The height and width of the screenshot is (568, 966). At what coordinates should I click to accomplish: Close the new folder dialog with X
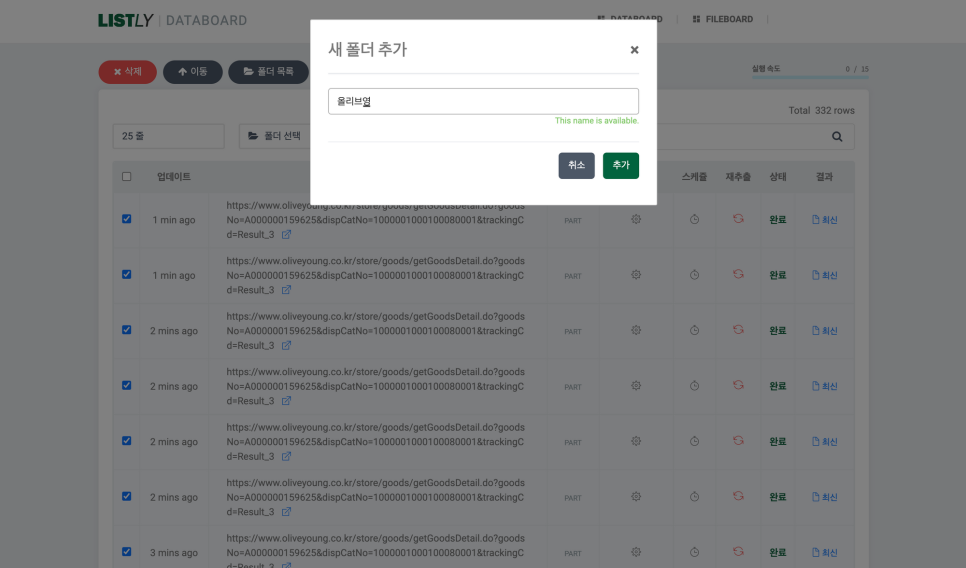pos(634,50)
